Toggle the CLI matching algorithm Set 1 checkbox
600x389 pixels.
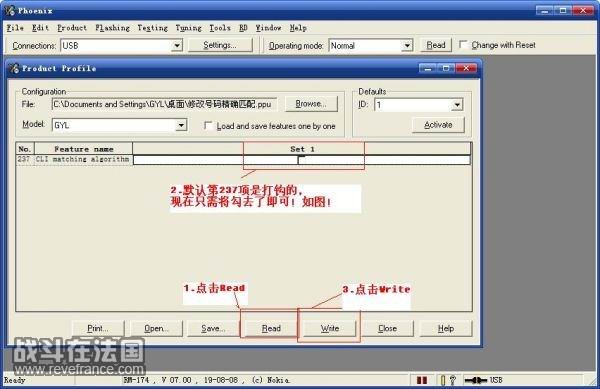point(301,160)
